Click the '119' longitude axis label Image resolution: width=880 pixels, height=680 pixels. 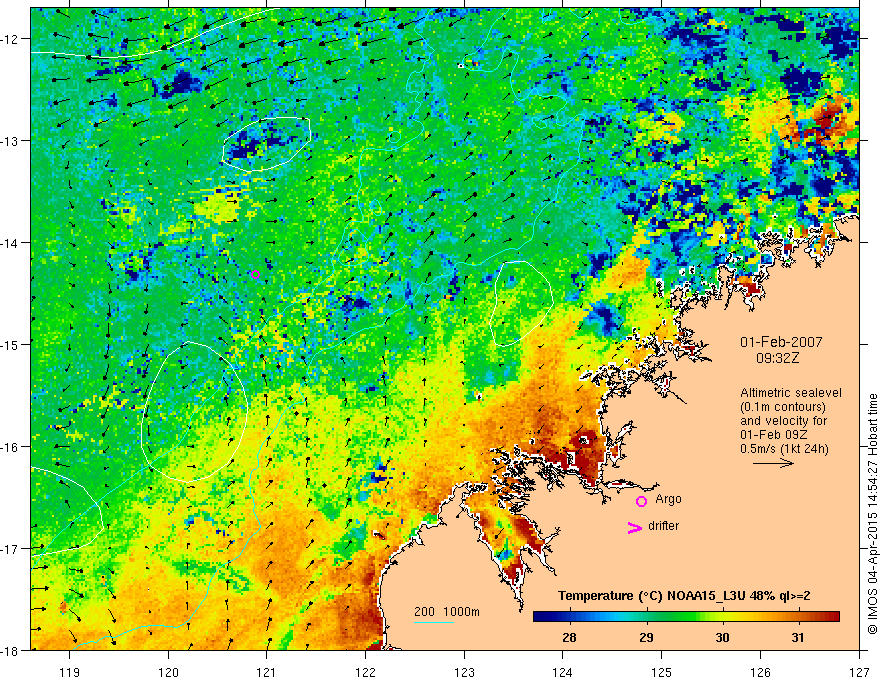click(70, 672)
